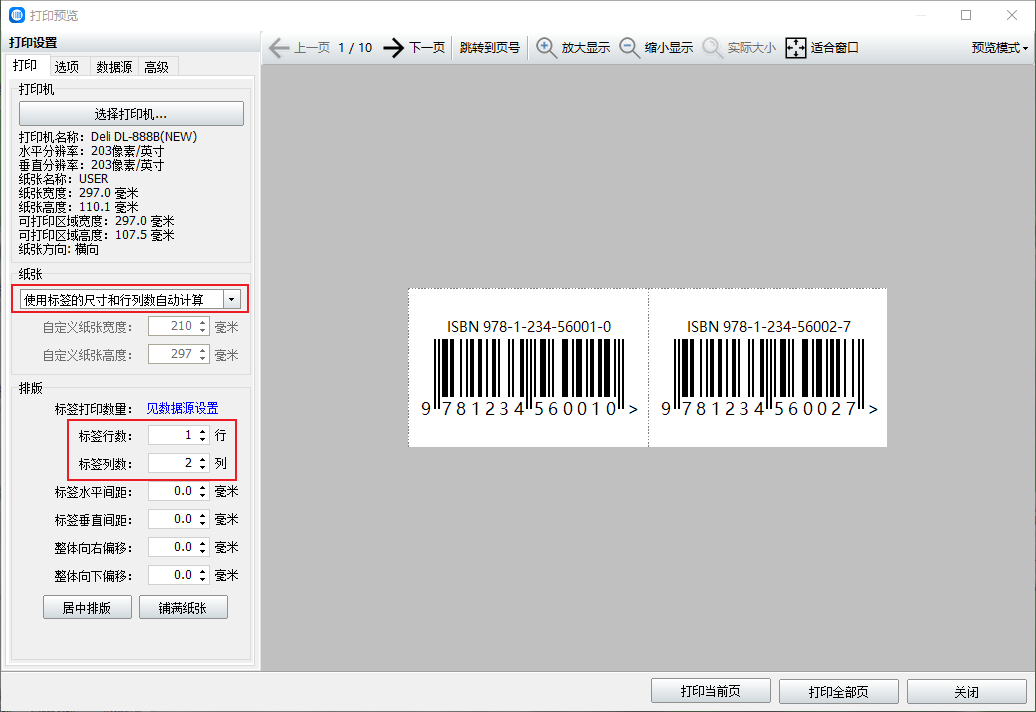Viewport: 1036px width, 712px height.
Task: Switch to the 选项 tab
Action: point(67,67)
